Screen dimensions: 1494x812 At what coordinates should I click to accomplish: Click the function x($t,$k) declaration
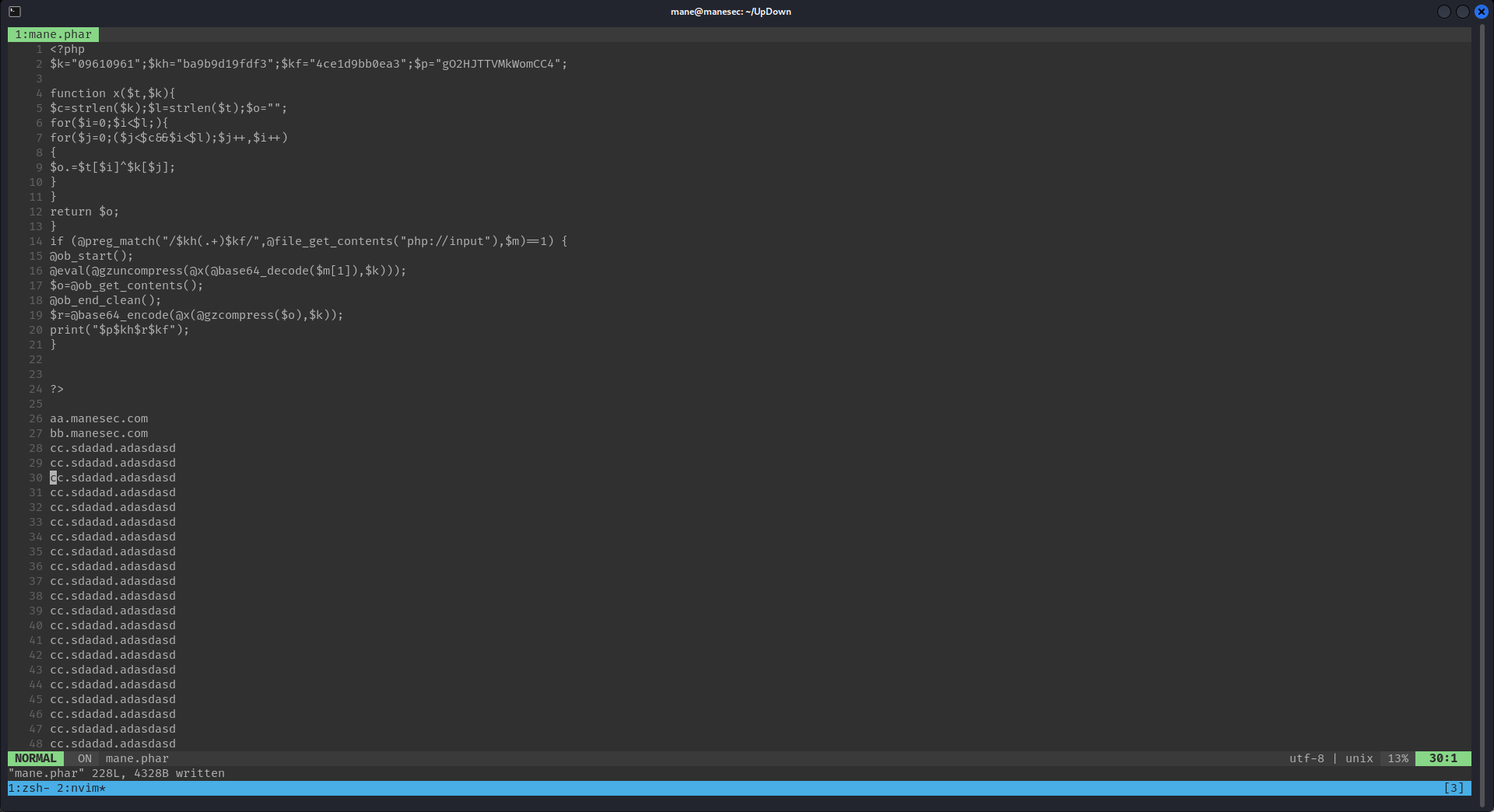(x=113, y=93)
